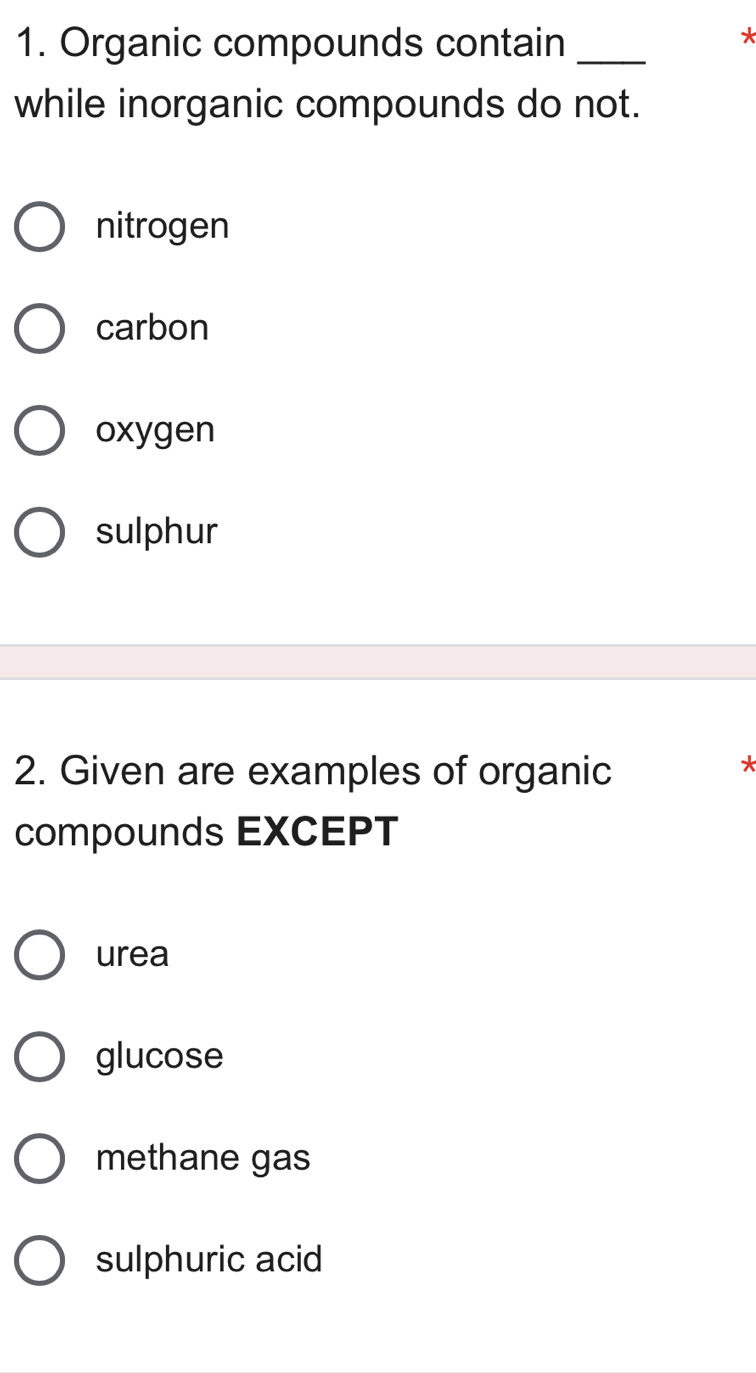The width and height of the screenshot is (756, 1373).
Task: Click the 'glucose' option label text
Action: 160,1056
